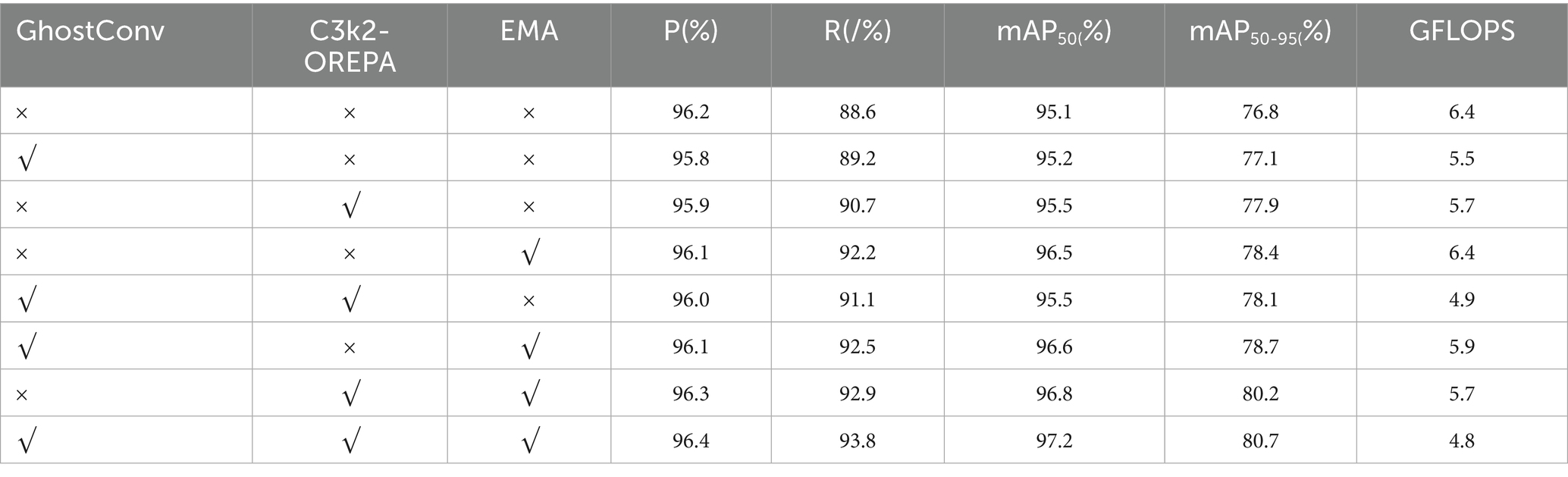Click EMA cross mark in the 91.1 recall row
The width and height of the screenshot is (1568, 477).
[529, 300]
